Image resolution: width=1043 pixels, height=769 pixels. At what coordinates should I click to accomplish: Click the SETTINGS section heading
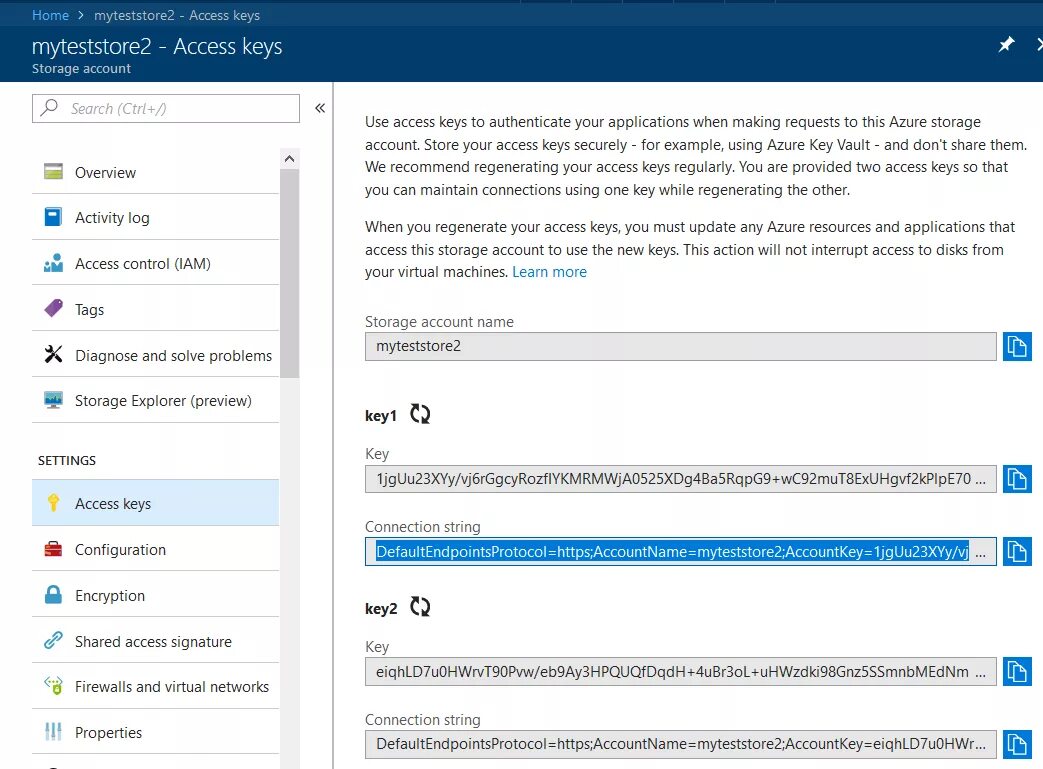tap(67, 460)
